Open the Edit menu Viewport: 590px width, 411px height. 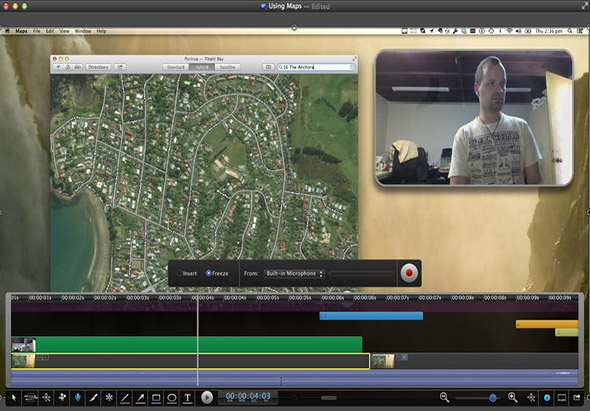tap(50, 31)
